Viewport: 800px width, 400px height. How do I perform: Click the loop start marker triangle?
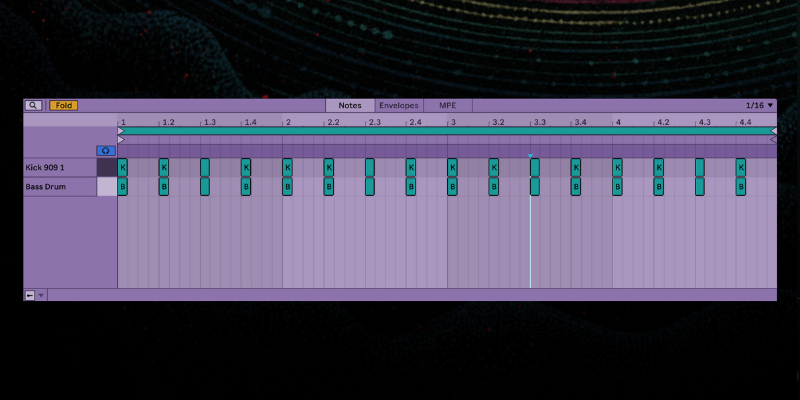pos(121,130)
